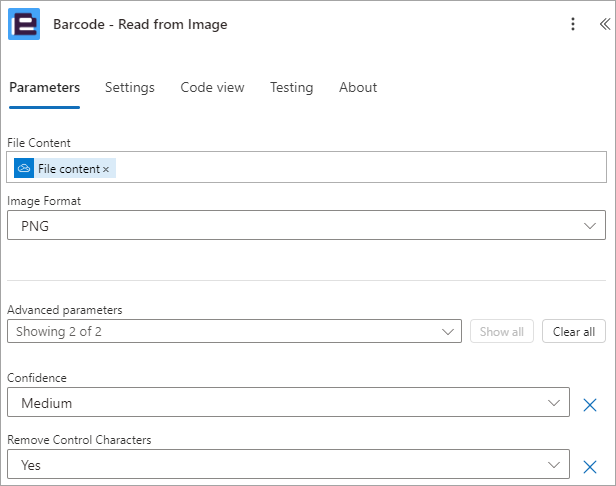Open Remove Control Characters dropdown showing Yes
Image resolution: width=616 pixels, height=486 pixels.
[288, 464]
